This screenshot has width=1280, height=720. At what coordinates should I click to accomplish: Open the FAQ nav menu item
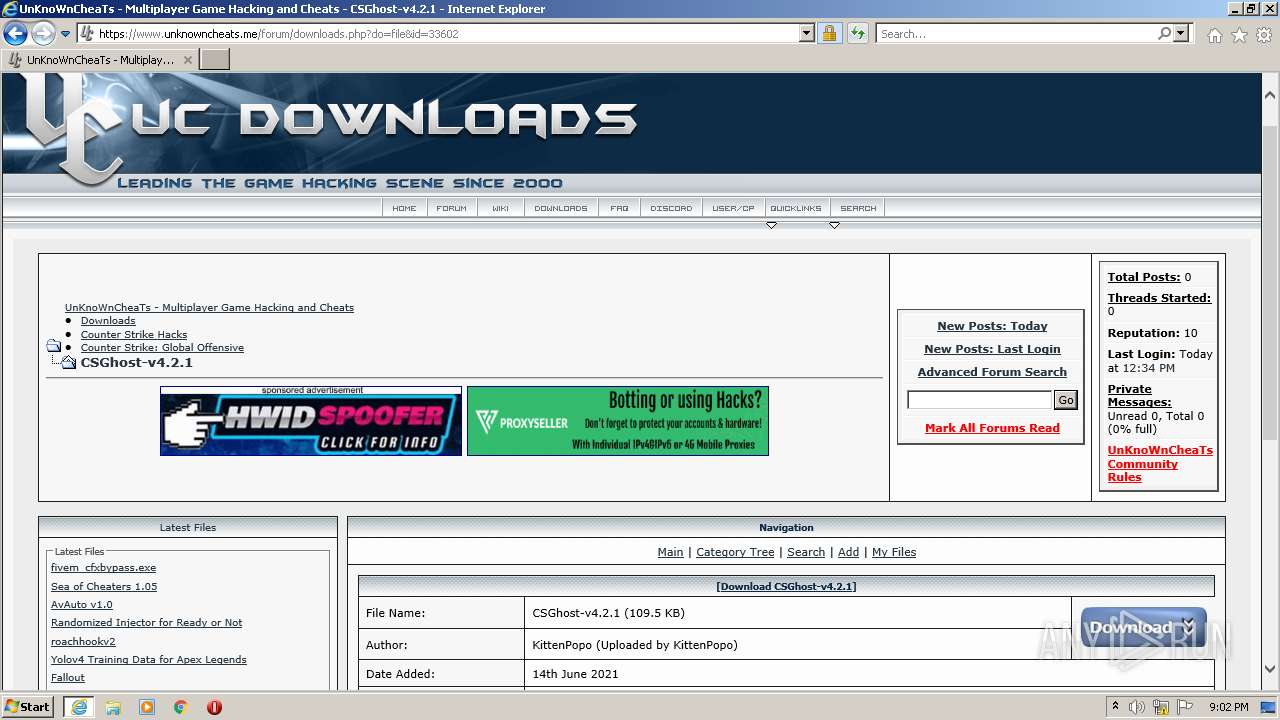click(619, 208)
